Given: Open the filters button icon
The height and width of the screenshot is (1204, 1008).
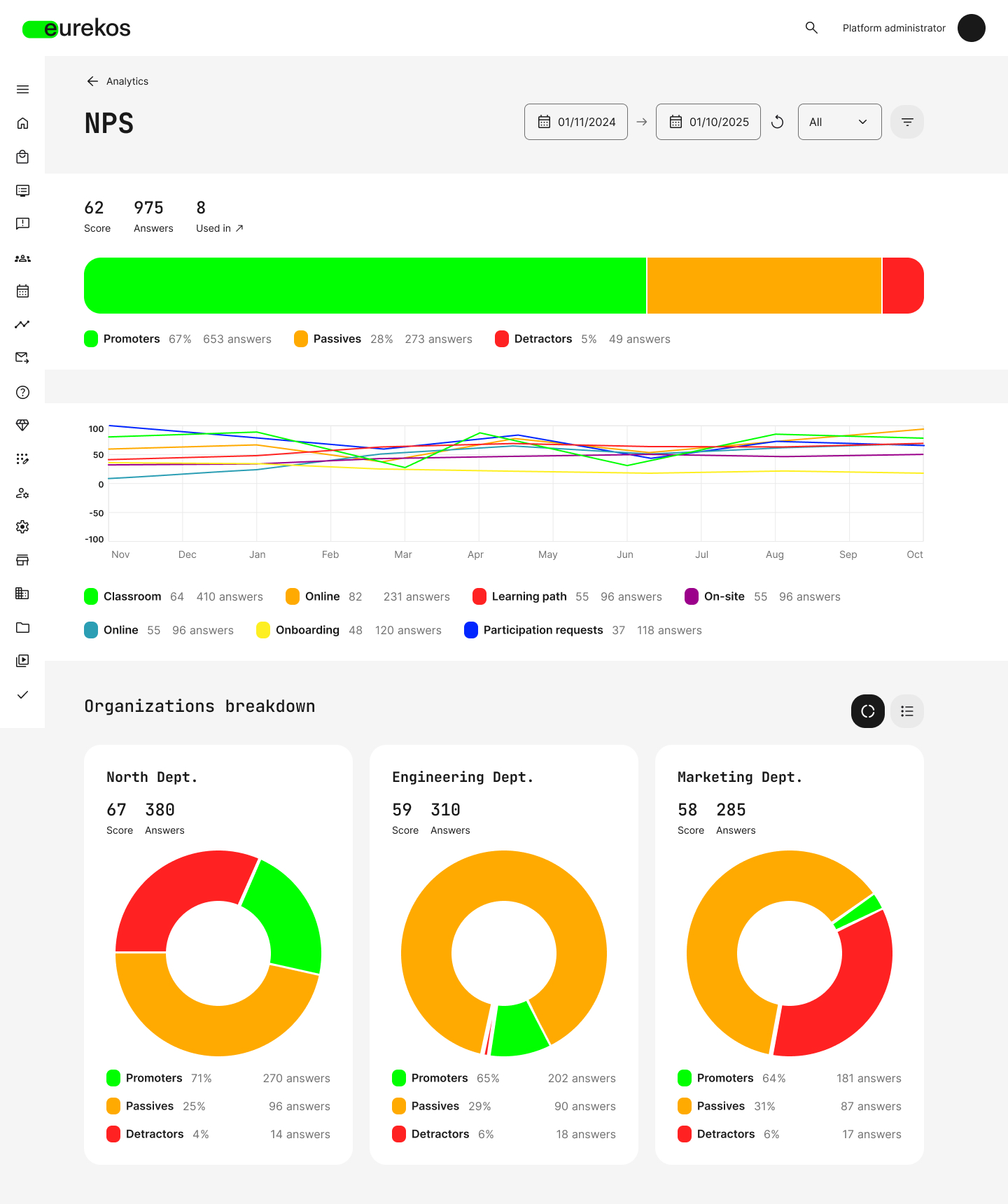Looking at the screenshot, I should [x=907, y=122].
